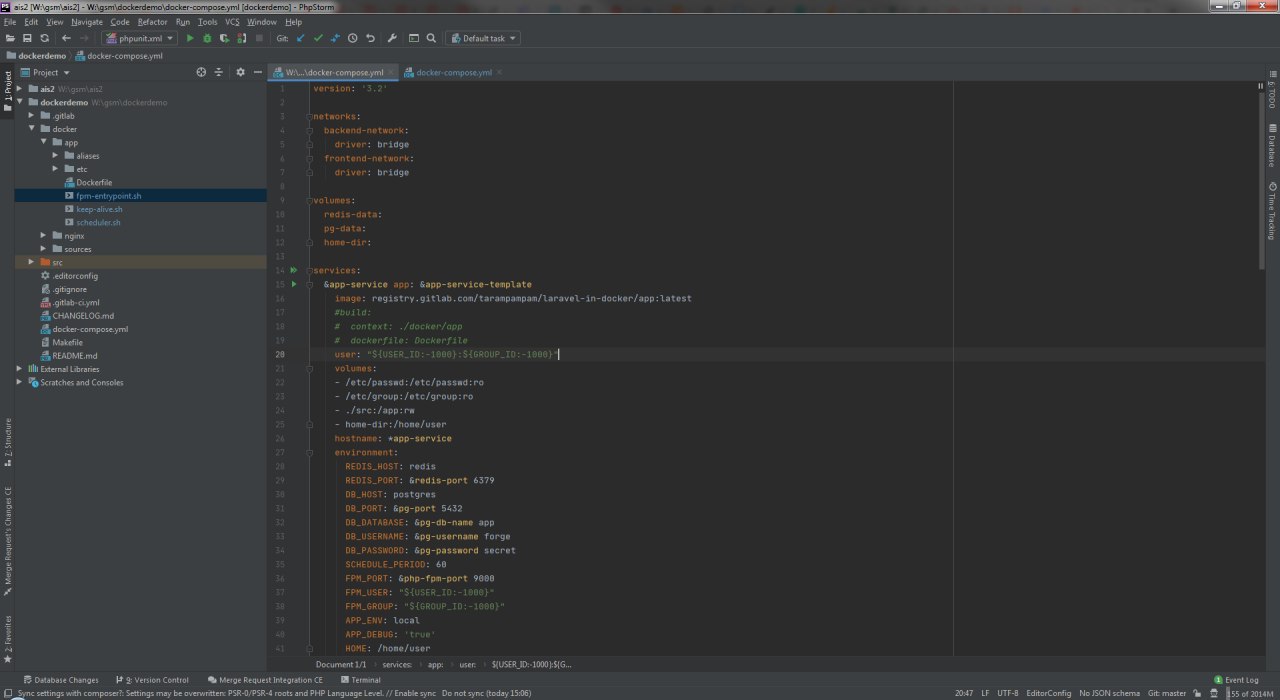Open Event Log button
Image resolution: width=1280 pixels, height=700 pixels.
click(1236, 680)
